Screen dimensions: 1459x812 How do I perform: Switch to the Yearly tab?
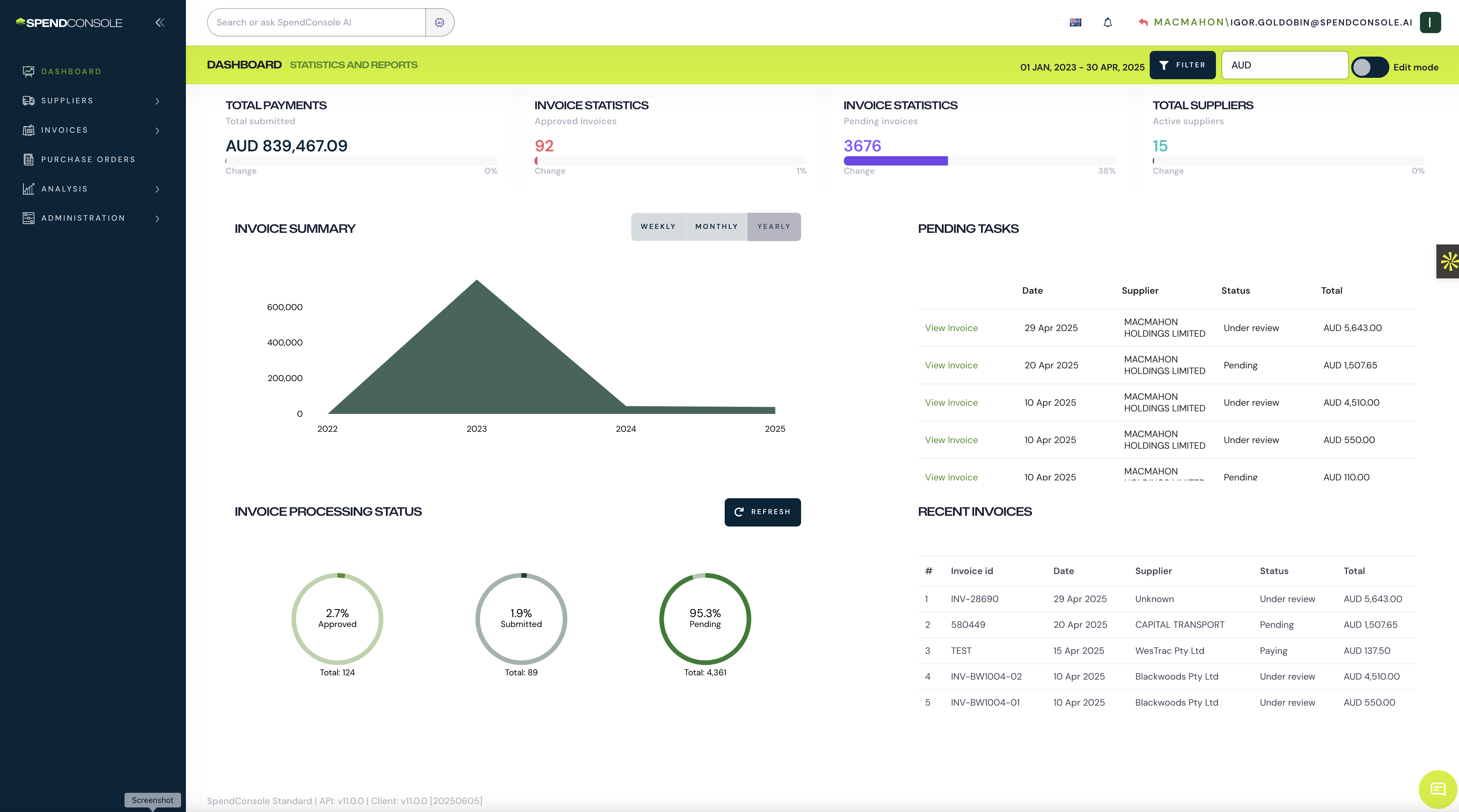[774, 227]
